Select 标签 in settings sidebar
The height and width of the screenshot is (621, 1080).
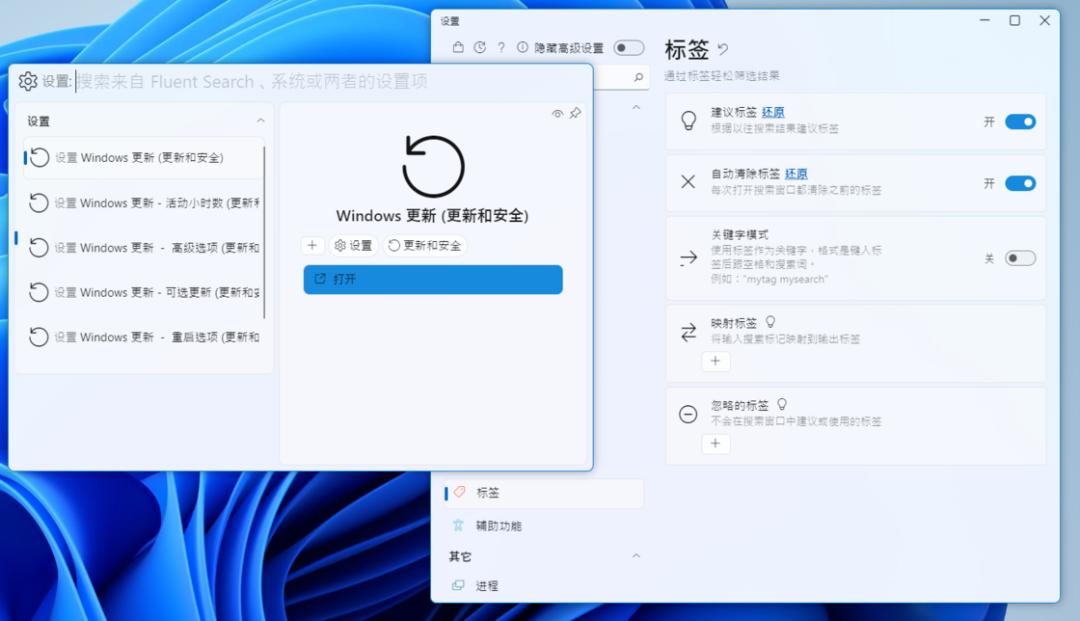point(544,493)
